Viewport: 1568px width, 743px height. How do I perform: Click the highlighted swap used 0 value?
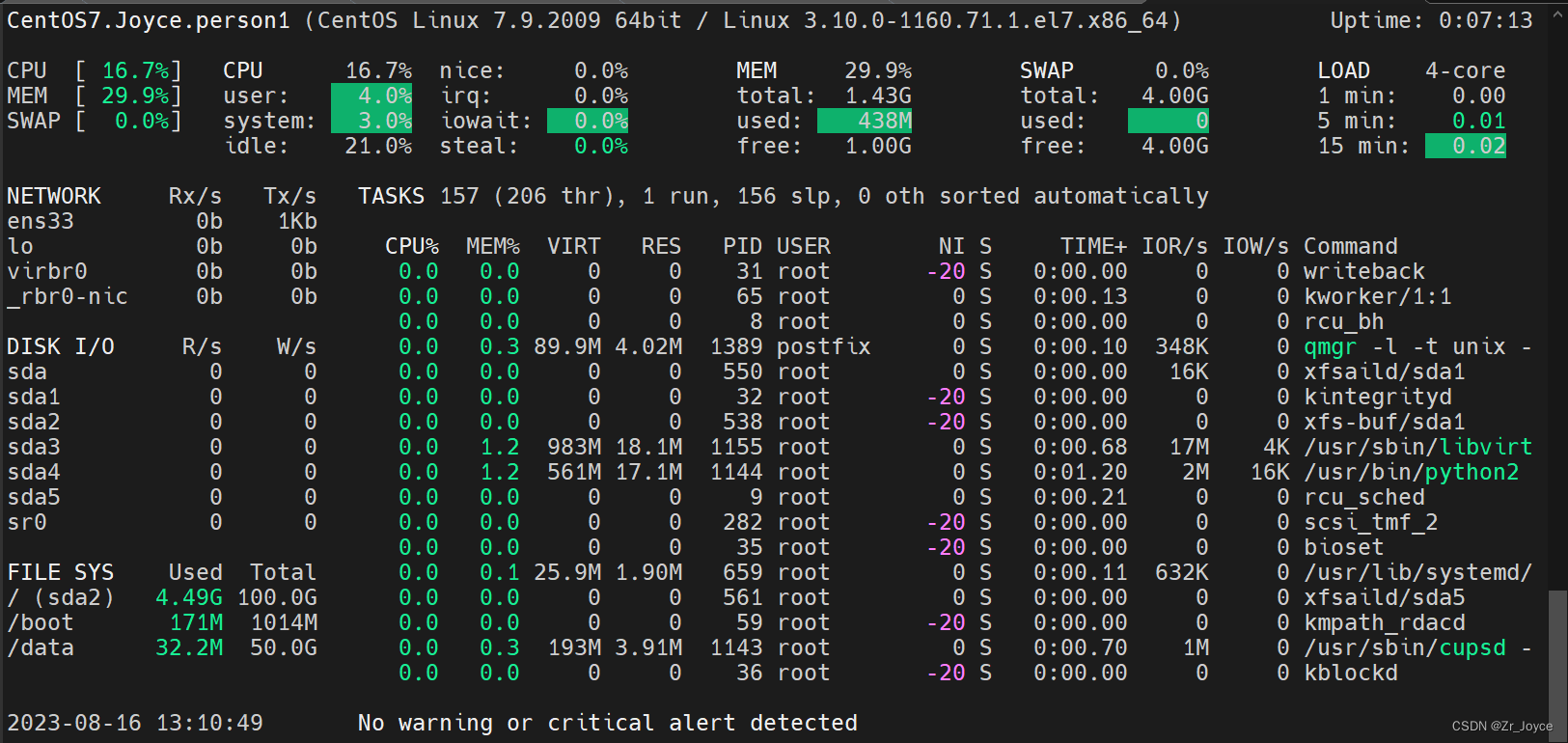pyautogui.click(x=1169, y=121)
